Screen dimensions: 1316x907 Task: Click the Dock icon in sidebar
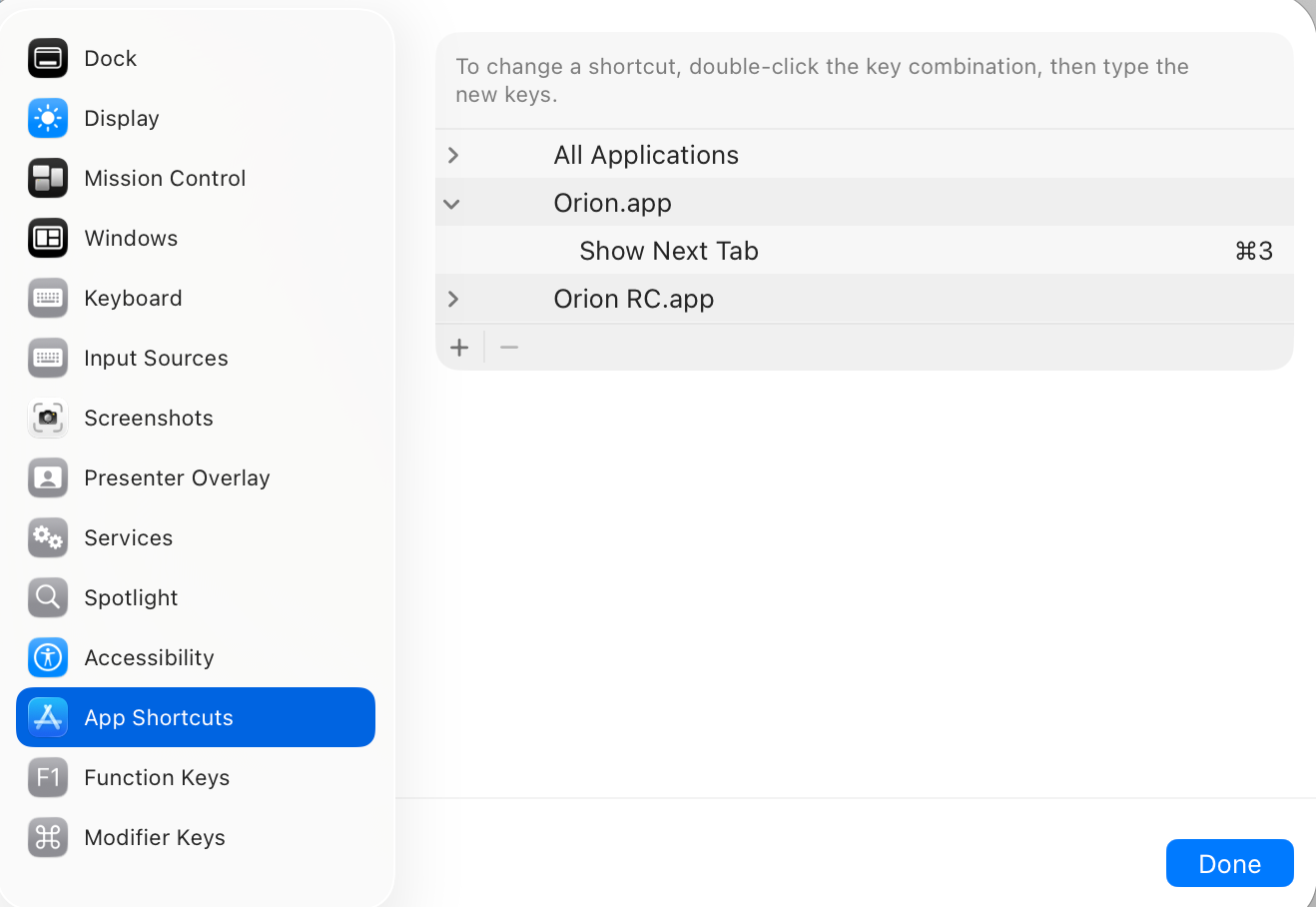[48, 59]
